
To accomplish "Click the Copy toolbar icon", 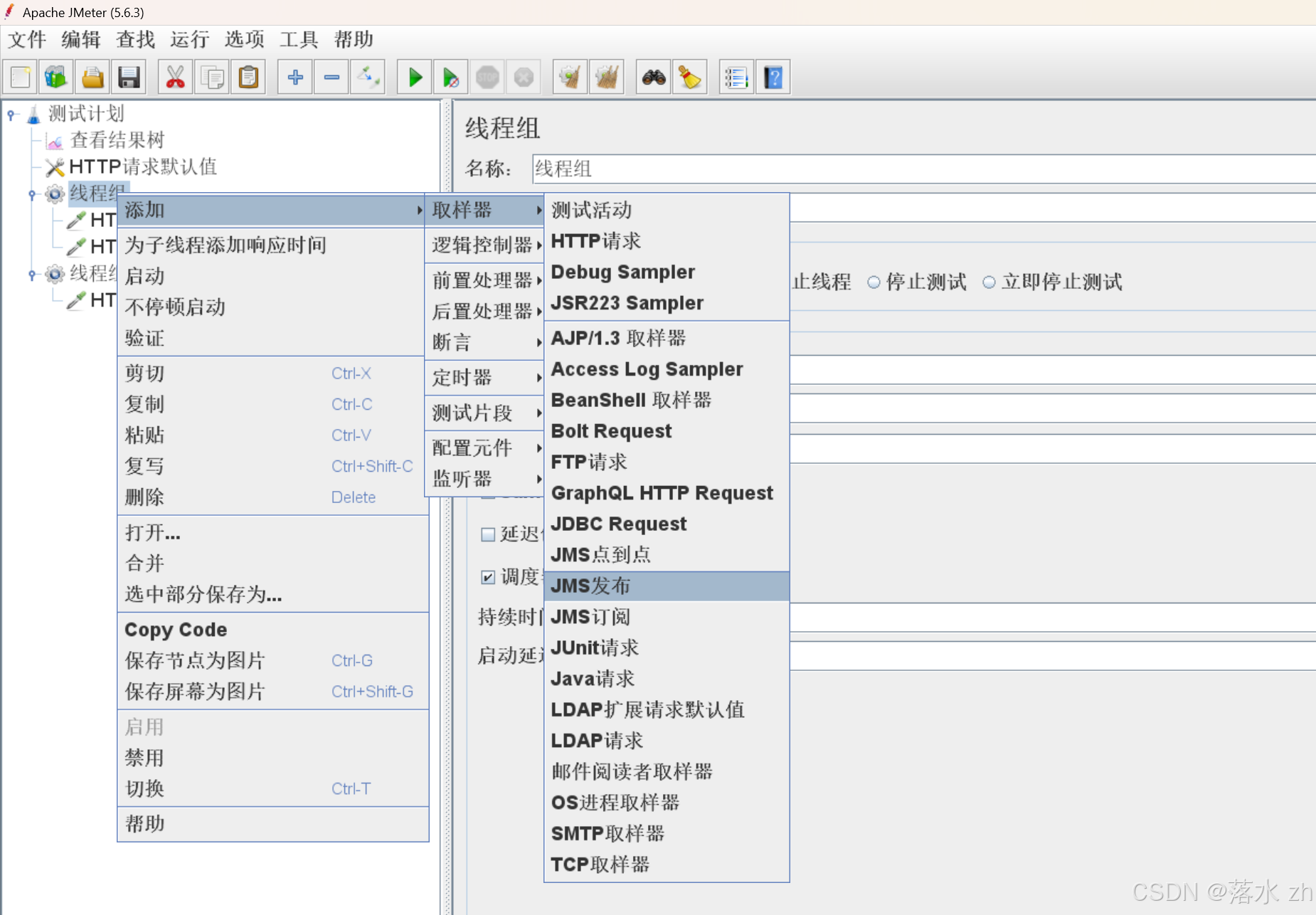I will (x=212, y=77).
